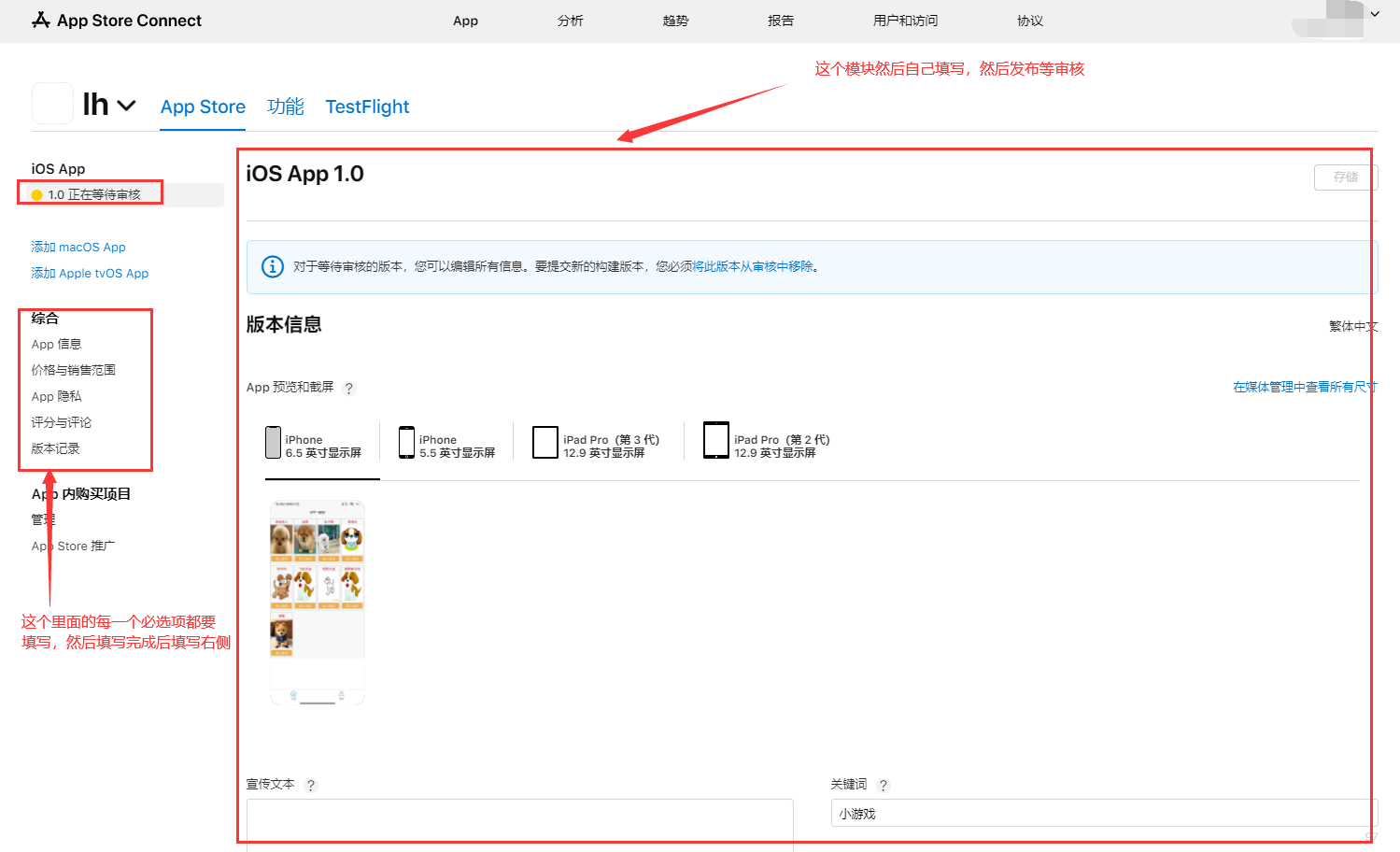Open the 繁体中文 language dropdown

(x=1353, y=326)
